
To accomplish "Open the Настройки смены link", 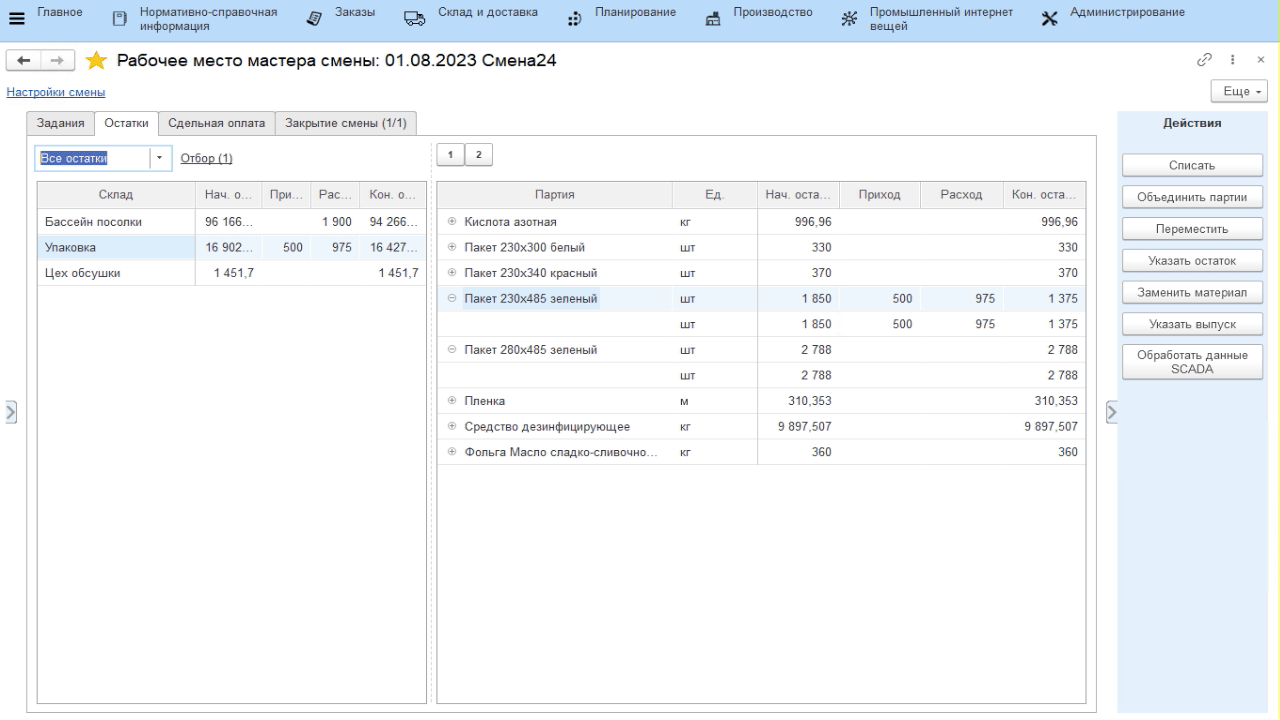I will 56,93.
